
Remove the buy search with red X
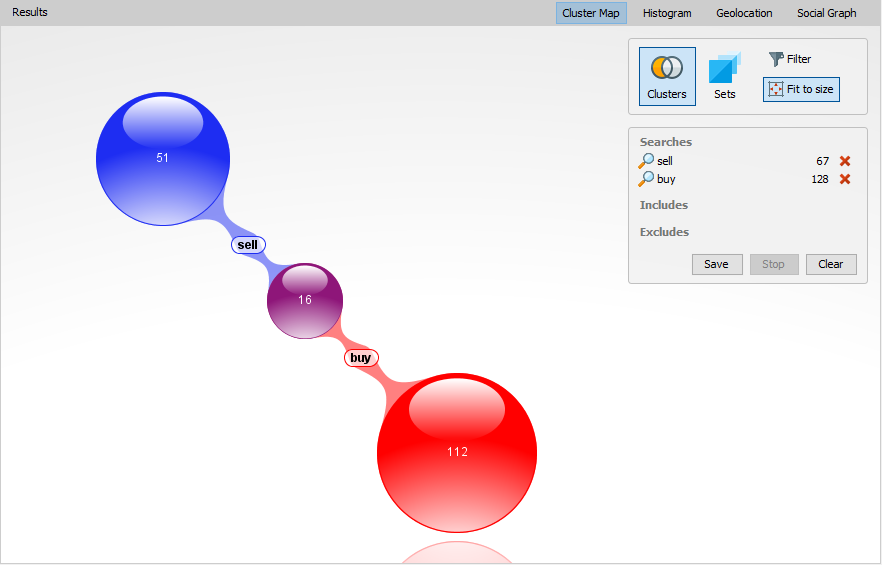coord(845,179)
